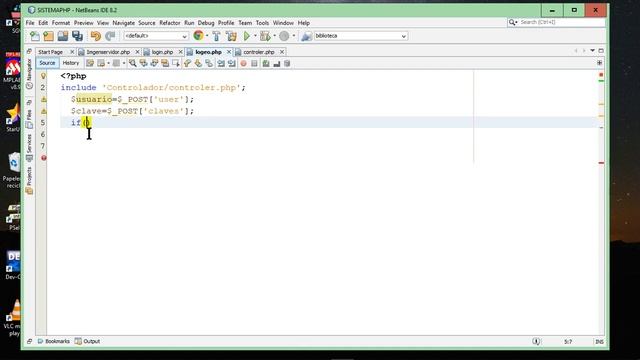The width and height of the screenshot is (640, 360).
Task: Click the Debug Project icon
Action: click(x=265, y=36)
